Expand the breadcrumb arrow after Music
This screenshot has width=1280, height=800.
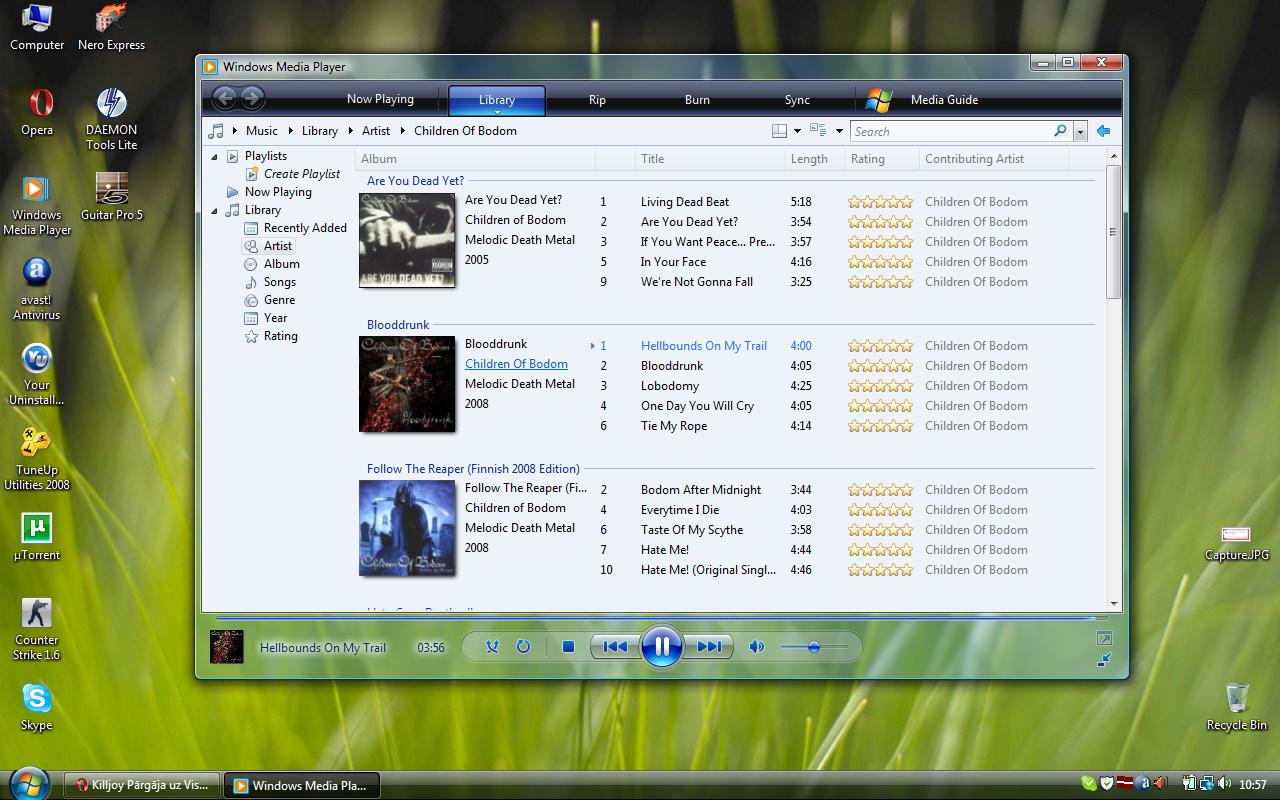pos(291,131)
